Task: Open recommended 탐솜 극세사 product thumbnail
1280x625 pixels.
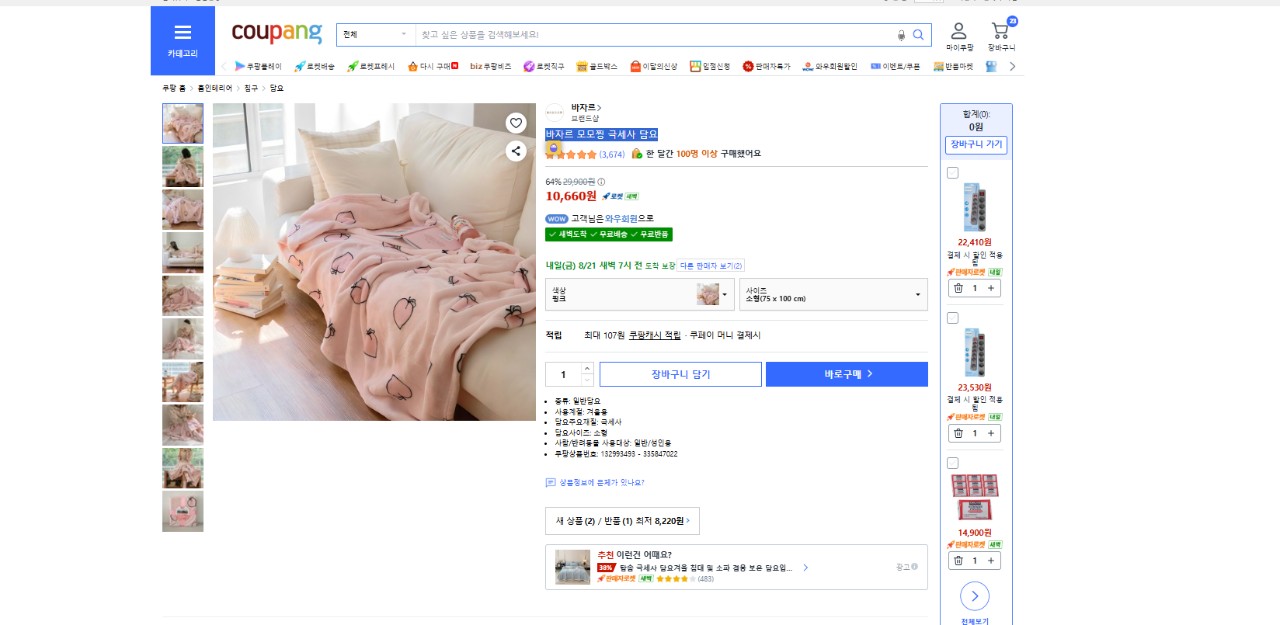Action: (x=573, y=567)
